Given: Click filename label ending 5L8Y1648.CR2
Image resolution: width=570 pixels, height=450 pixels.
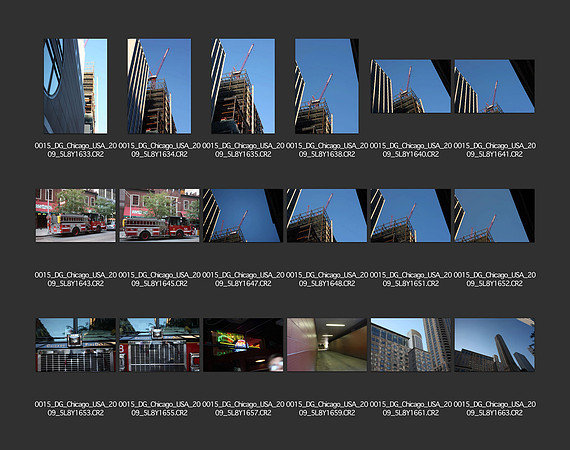Looking at the screenshot, I should point(327,279).
